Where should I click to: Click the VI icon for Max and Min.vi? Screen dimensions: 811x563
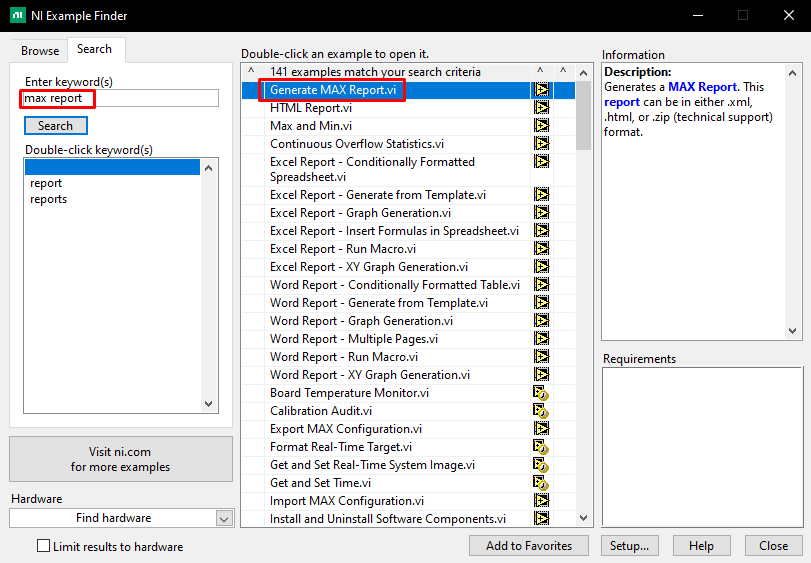click(x=542, y=126)
